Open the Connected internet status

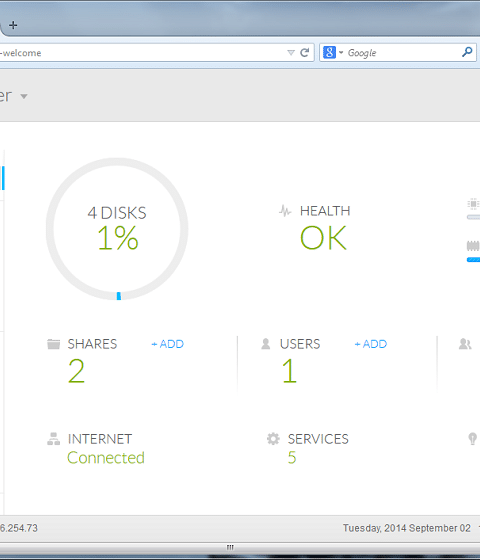pos(106,458)
